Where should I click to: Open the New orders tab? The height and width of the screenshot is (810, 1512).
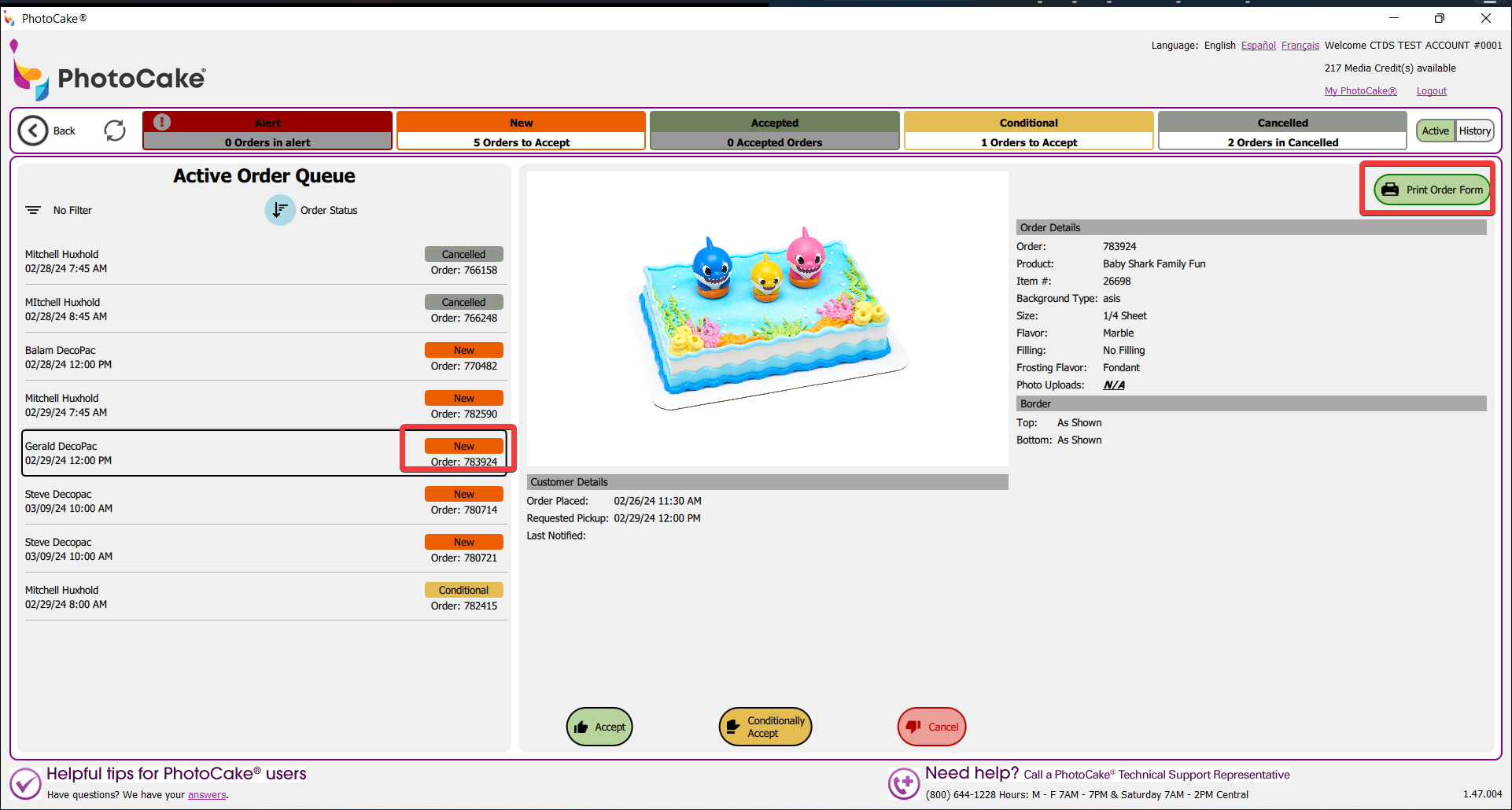click(521, 131)
